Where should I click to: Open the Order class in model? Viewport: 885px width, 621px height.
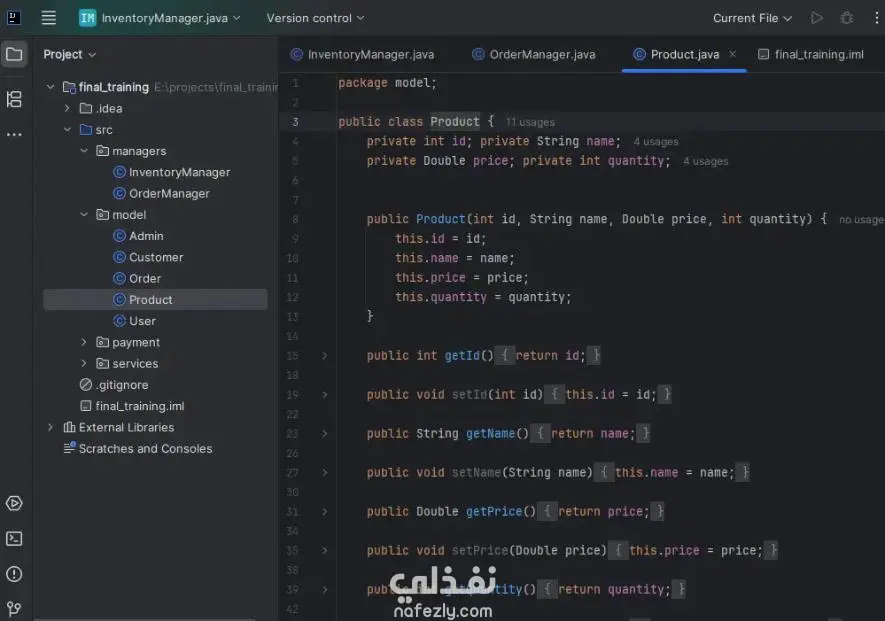[x=137, y=279]
